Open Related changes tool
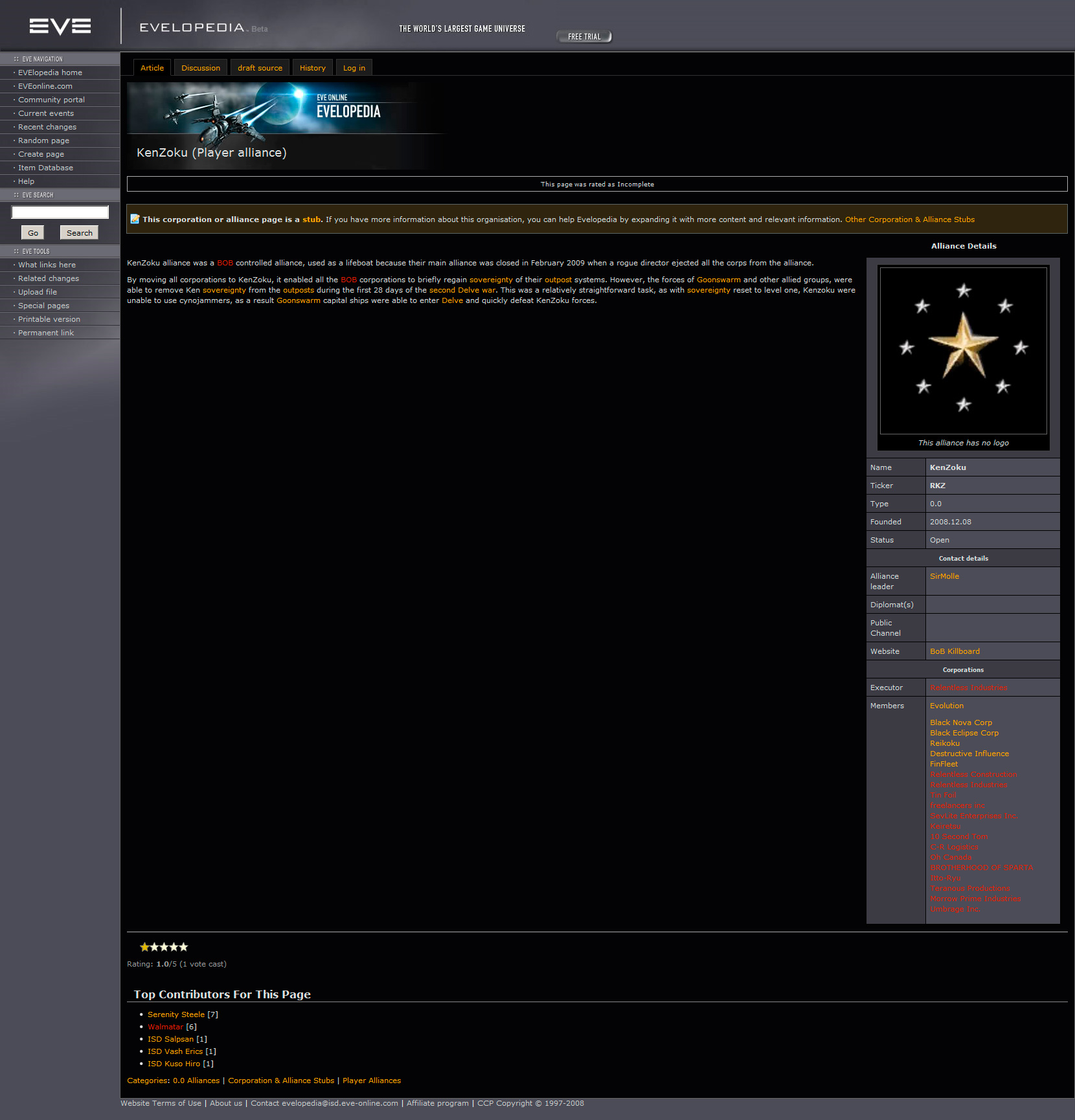The height and width of the screenshot is (1120, 1075). [x=49, y=278]
